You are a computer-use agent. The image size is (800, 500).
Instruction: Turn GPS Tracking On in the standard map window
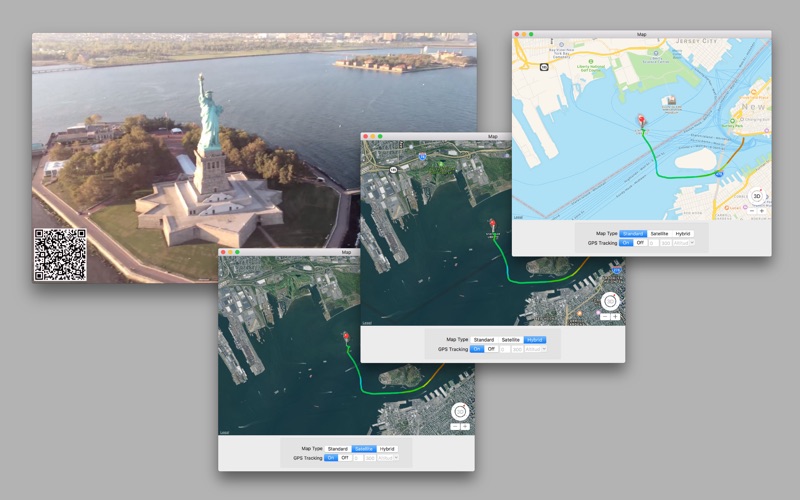[626, 243]
